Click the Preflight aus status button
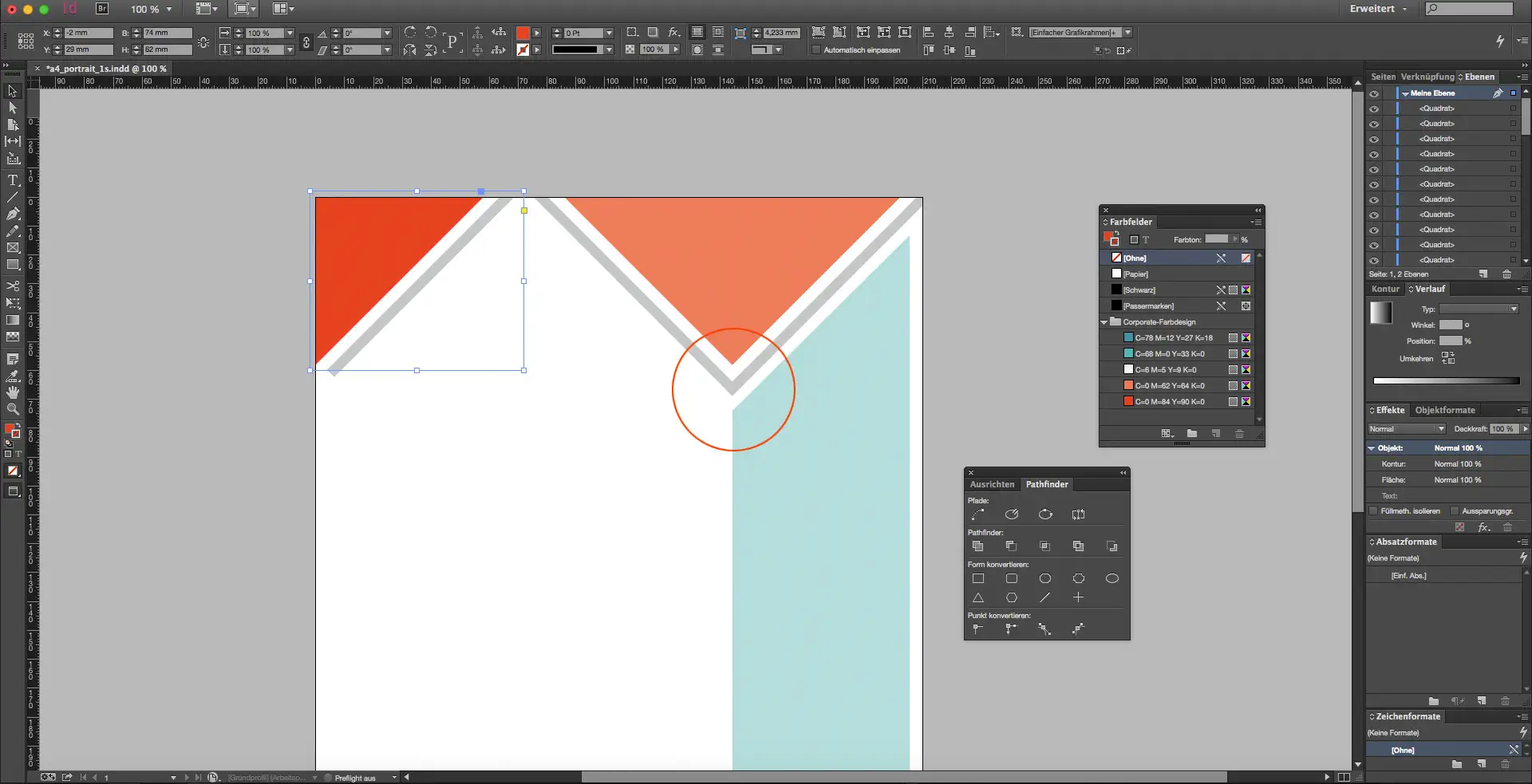 354,778
